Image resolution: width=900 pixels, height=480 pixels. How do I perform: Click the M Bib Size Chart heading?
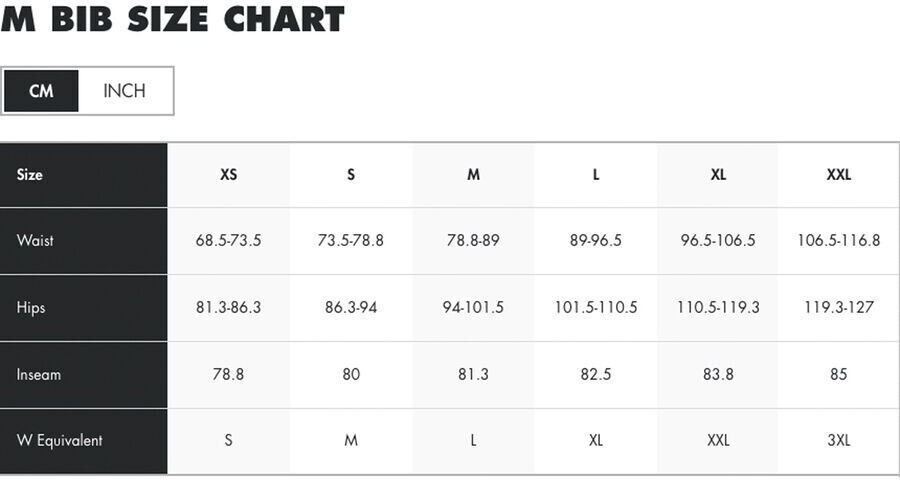coord(172,19)
